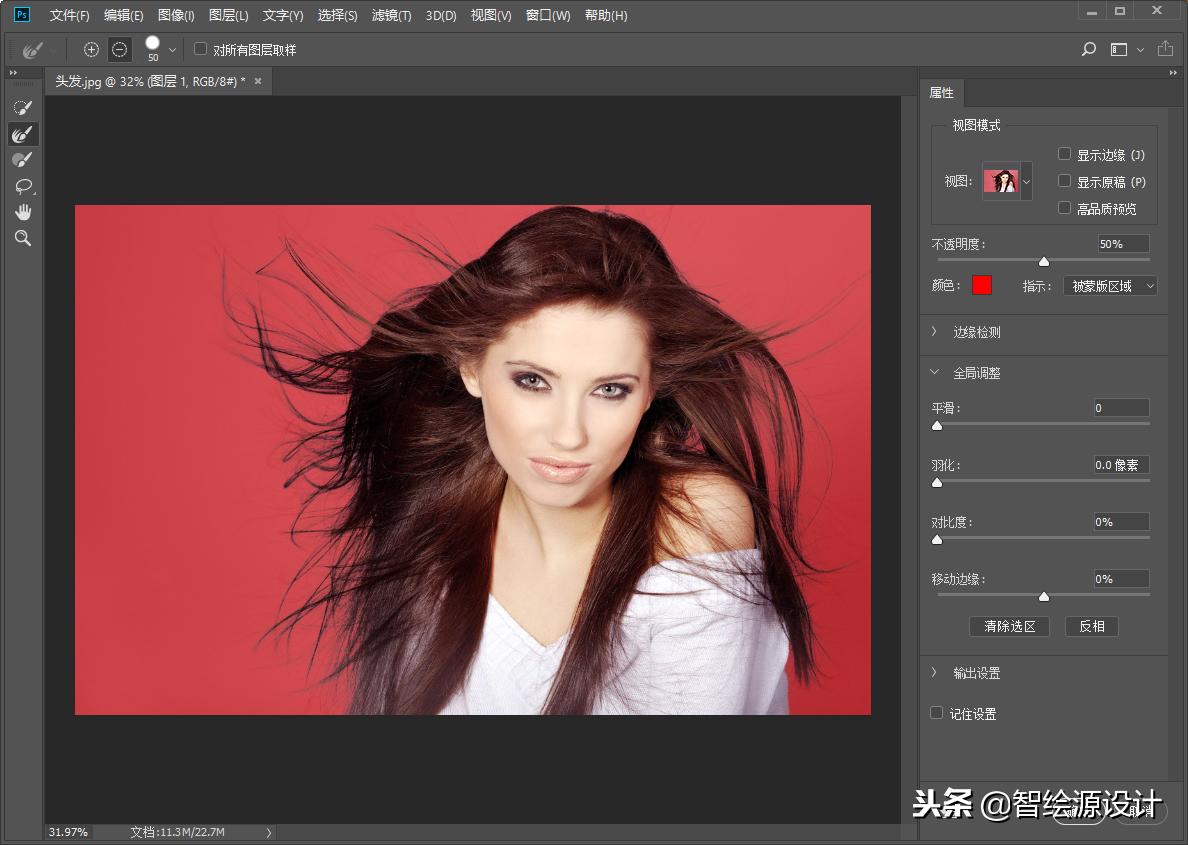Select the Lasso tool

(x=22, y=186)
